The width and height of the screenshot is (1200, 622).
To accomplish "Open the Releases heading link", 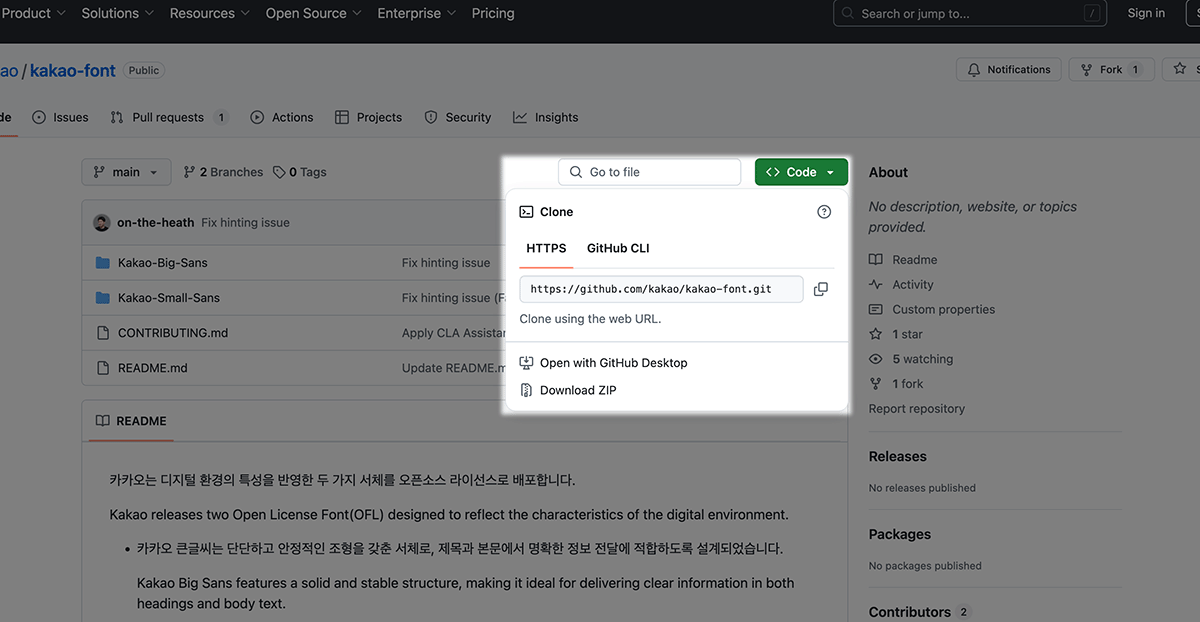I will (x=898, y=456).
